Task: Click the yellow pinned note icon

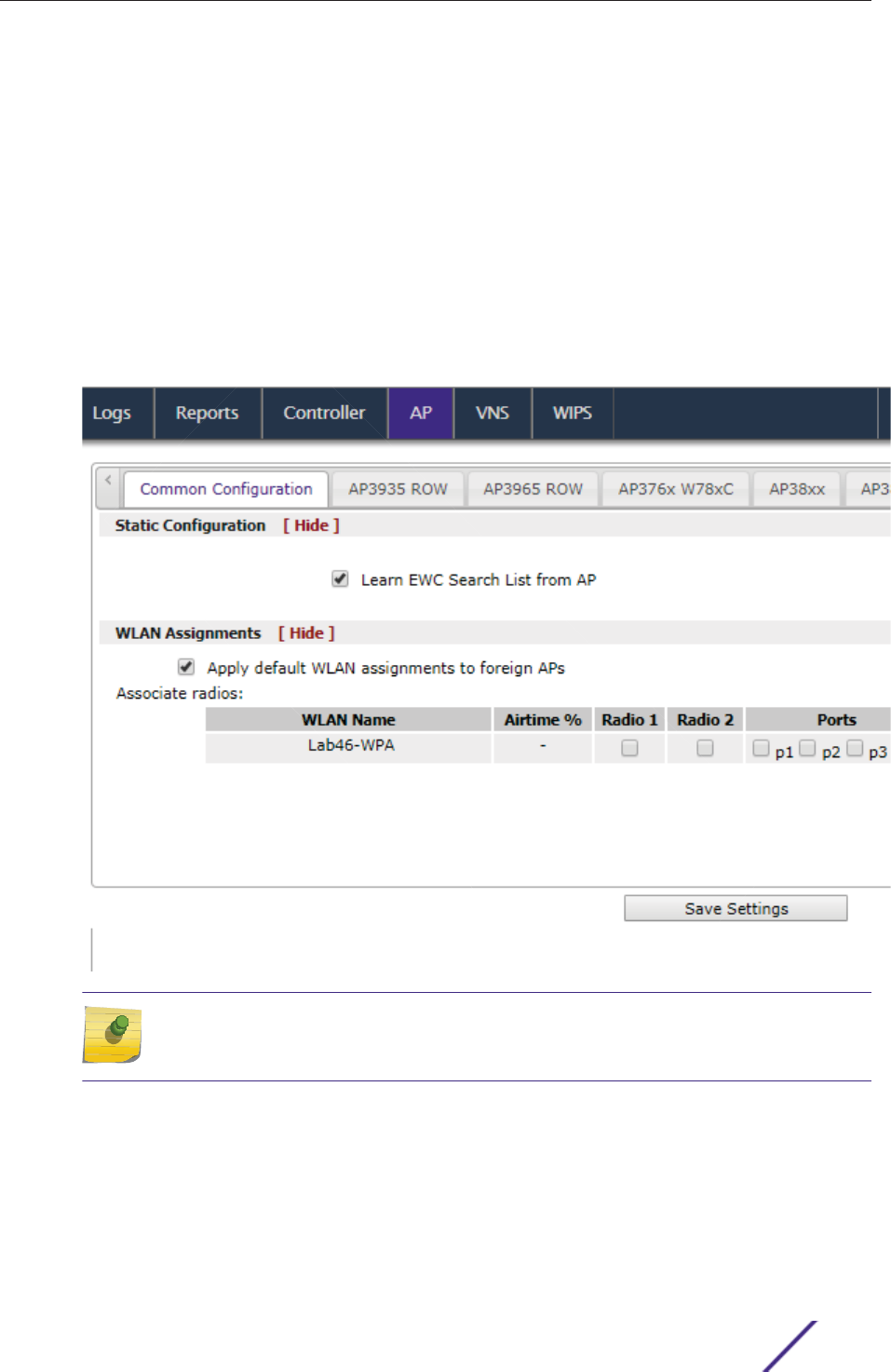Action: pyautogui.click(x=112, y=1034)
